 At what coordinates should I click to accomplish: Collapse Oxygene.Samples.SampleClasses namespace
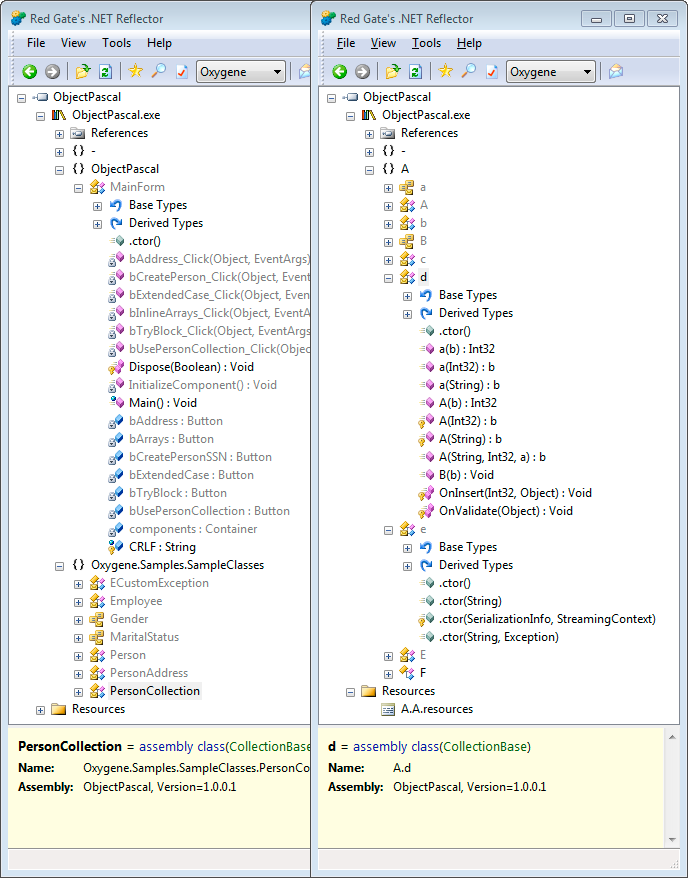point(59,567)
